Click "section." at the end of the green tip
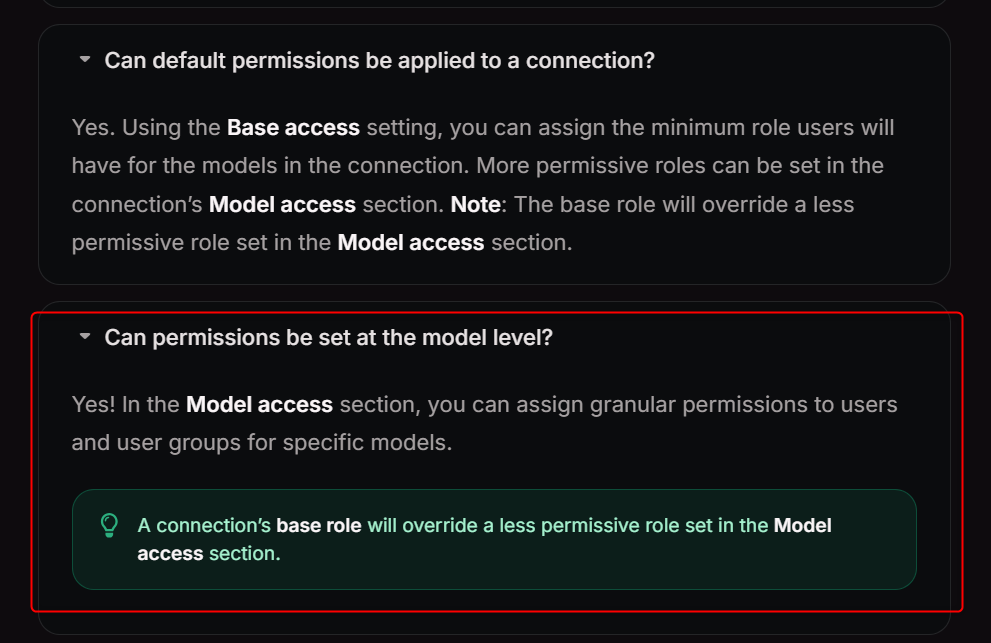 244,553
